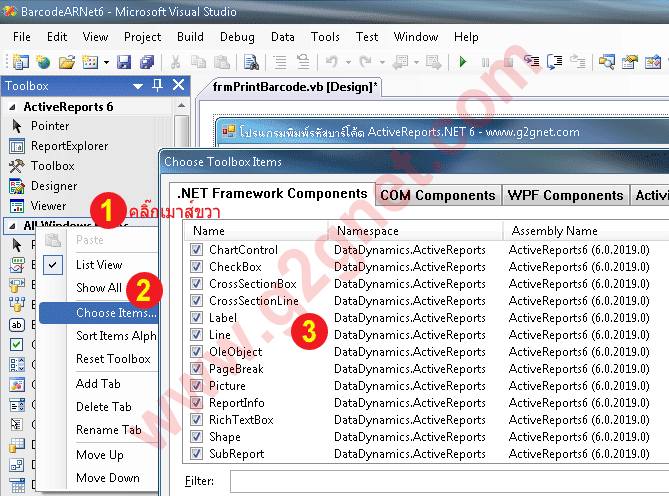Click the Undo arrow icon
Viewport: 669px width, 496px height.
pos(332,62)
